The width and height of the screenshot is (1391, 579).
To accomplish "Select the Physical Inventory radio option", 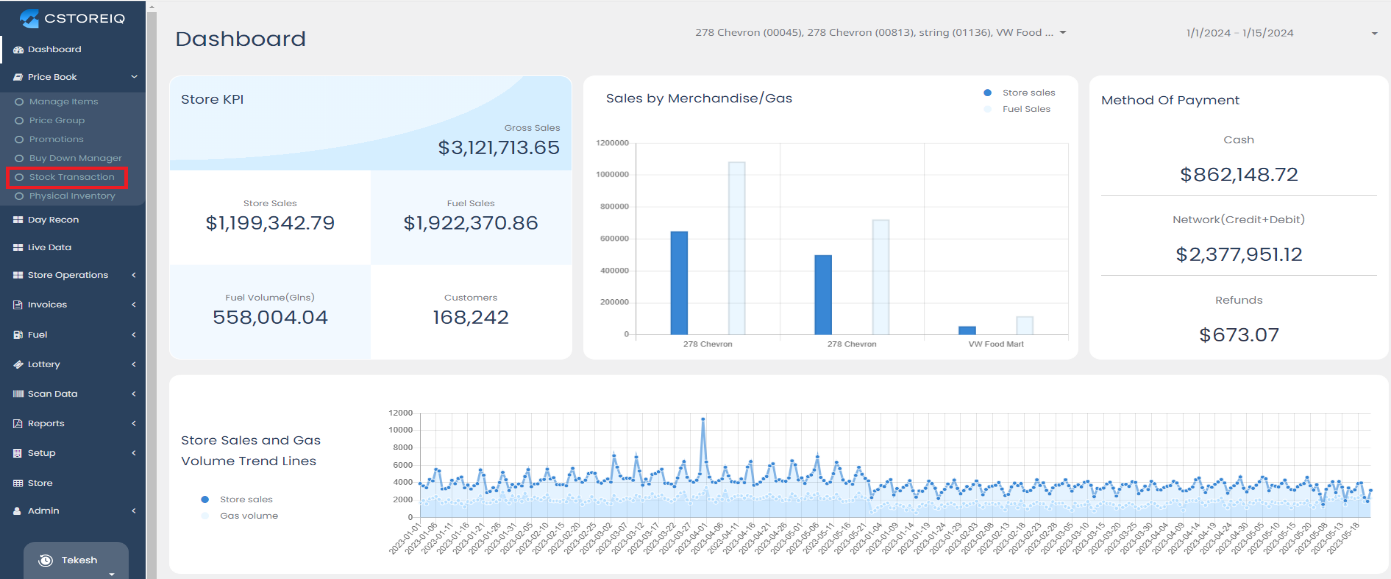I will (x=18, y=197).
